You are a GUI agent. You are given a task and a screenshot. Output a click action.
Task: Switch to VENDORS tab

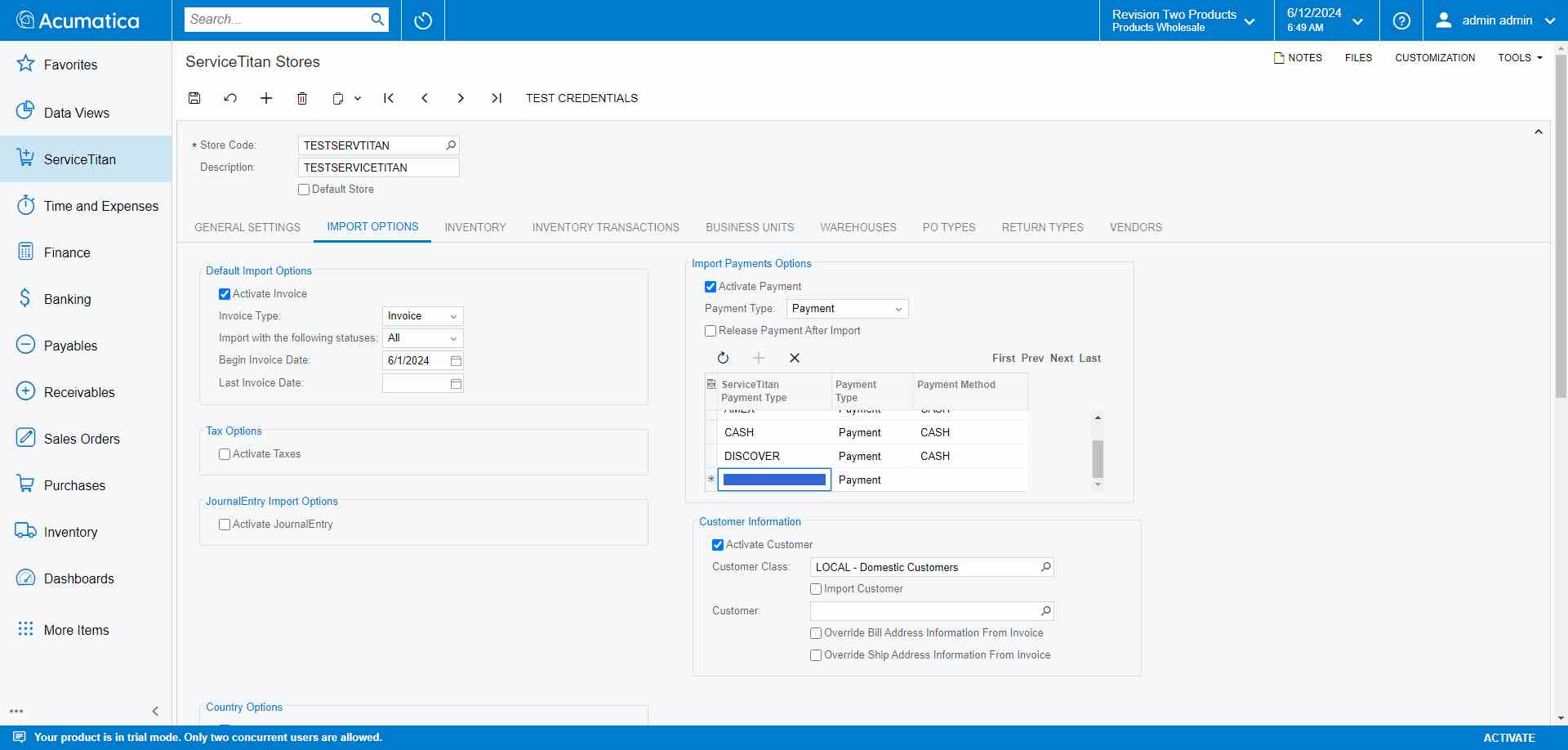click(x=1136, y=227)
